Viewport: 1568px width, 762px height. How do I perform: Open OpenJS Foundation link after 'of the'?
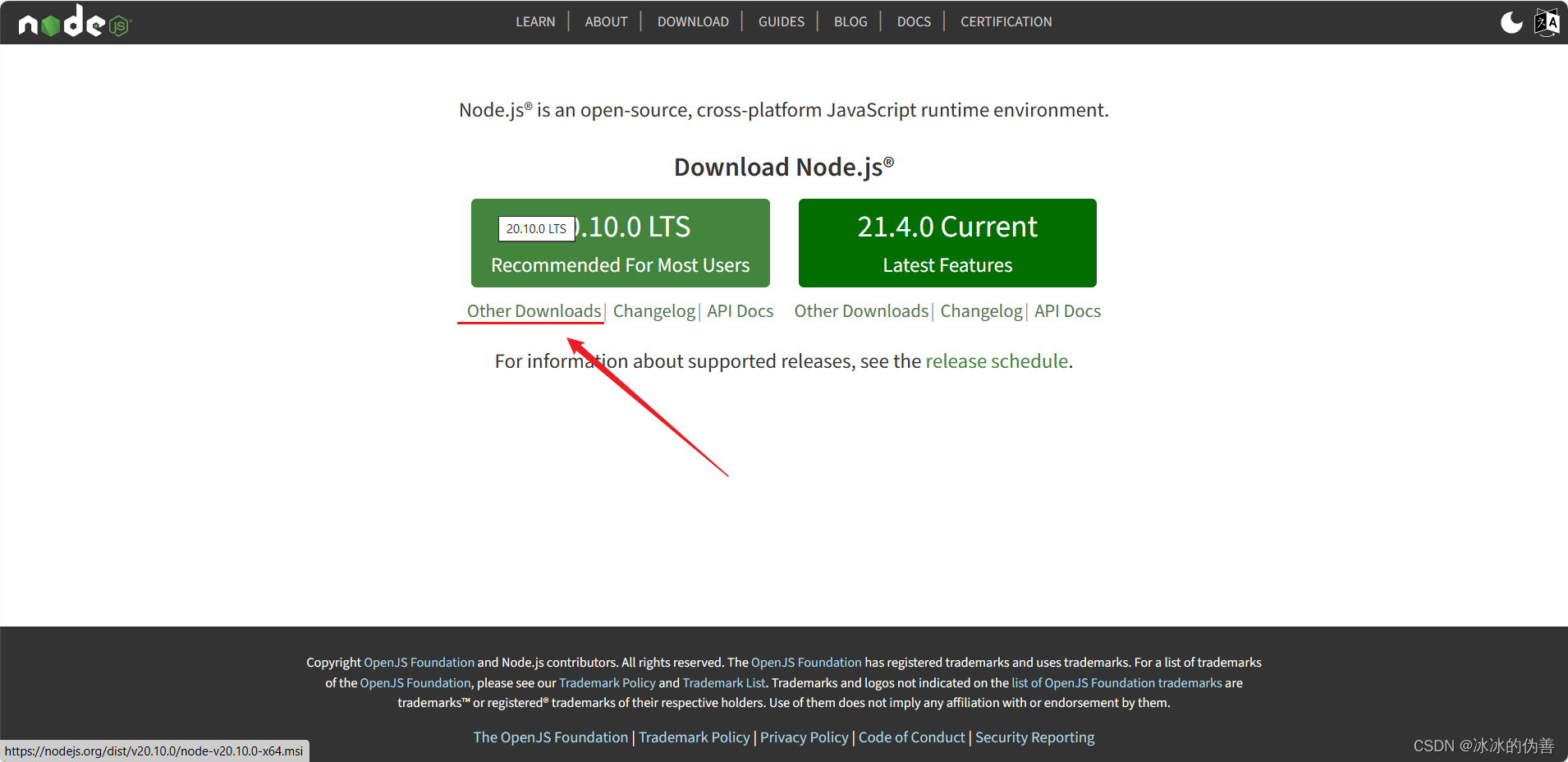click(x=415, y=683)
